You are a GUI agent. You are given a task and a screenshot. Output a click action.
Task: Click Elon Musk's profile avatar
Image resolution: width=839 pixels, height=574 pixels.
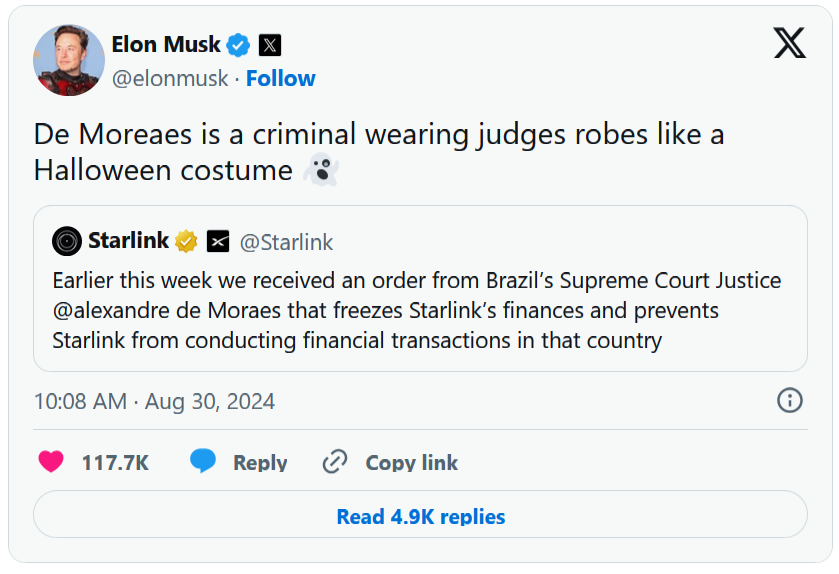click(69, 60)
